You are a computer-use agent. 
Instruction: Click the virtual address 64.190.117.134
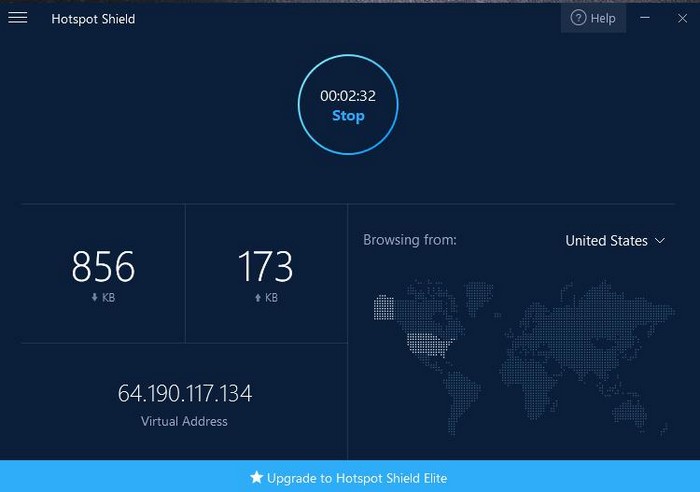184,393
